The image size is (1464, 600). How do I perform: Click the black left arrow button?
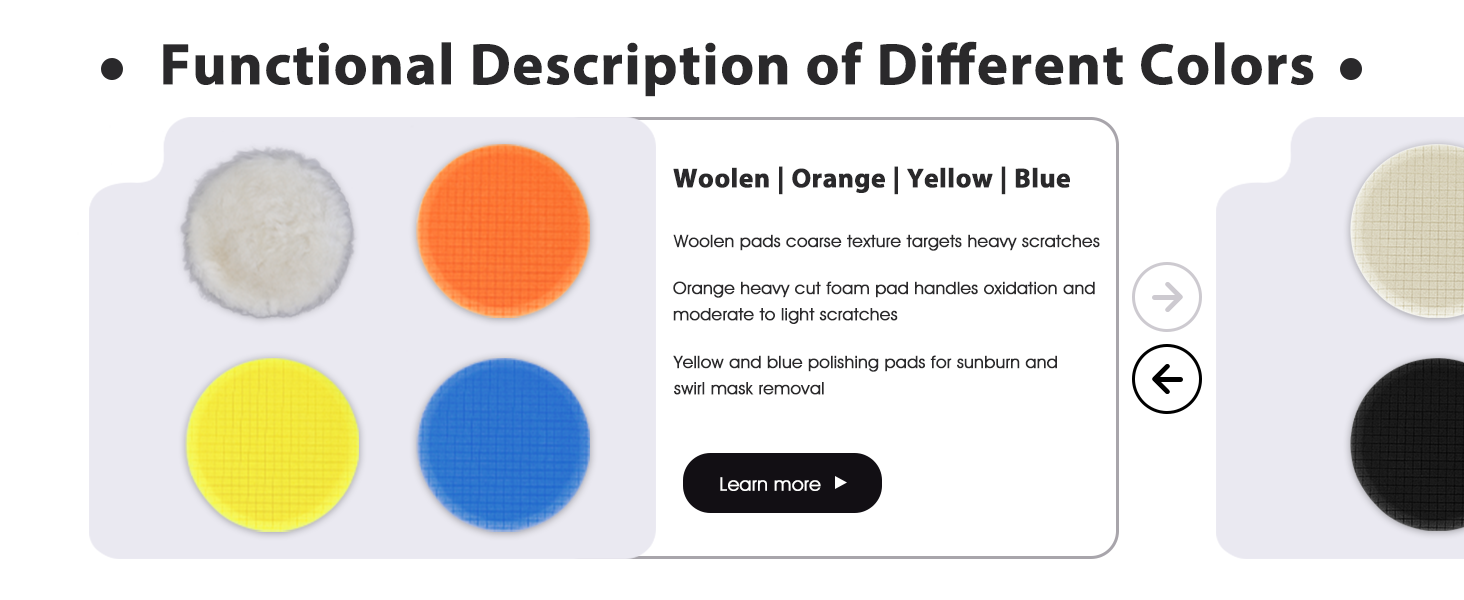(x=1166, y=379)
